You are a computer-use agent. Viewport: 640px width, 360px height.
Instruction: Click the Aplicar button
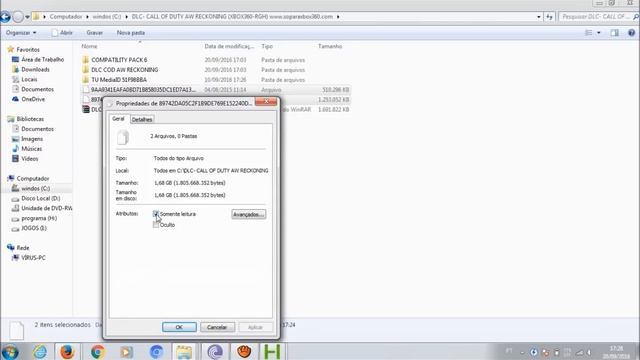pyautogui.click(x=256, y=327)
